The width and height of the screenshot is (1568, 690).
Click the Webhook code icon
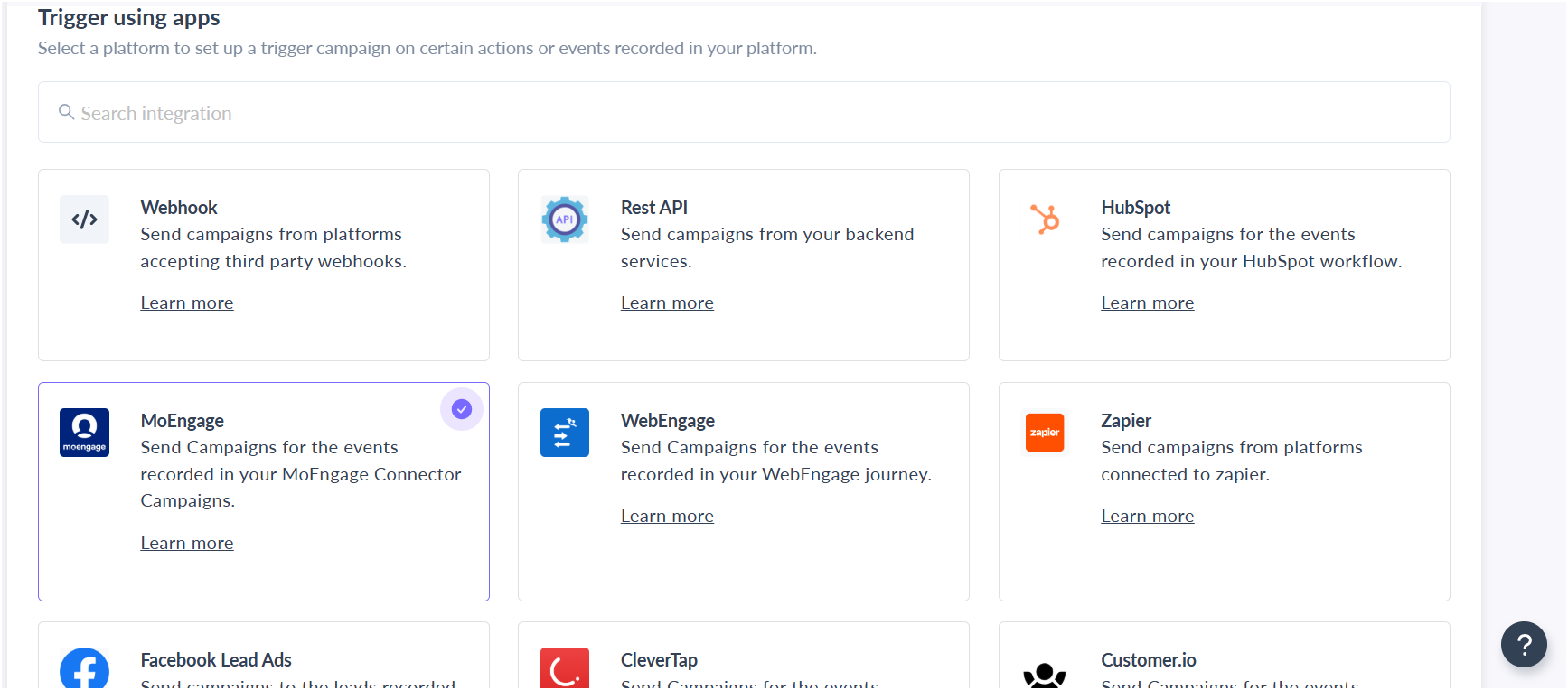point(84,219)
